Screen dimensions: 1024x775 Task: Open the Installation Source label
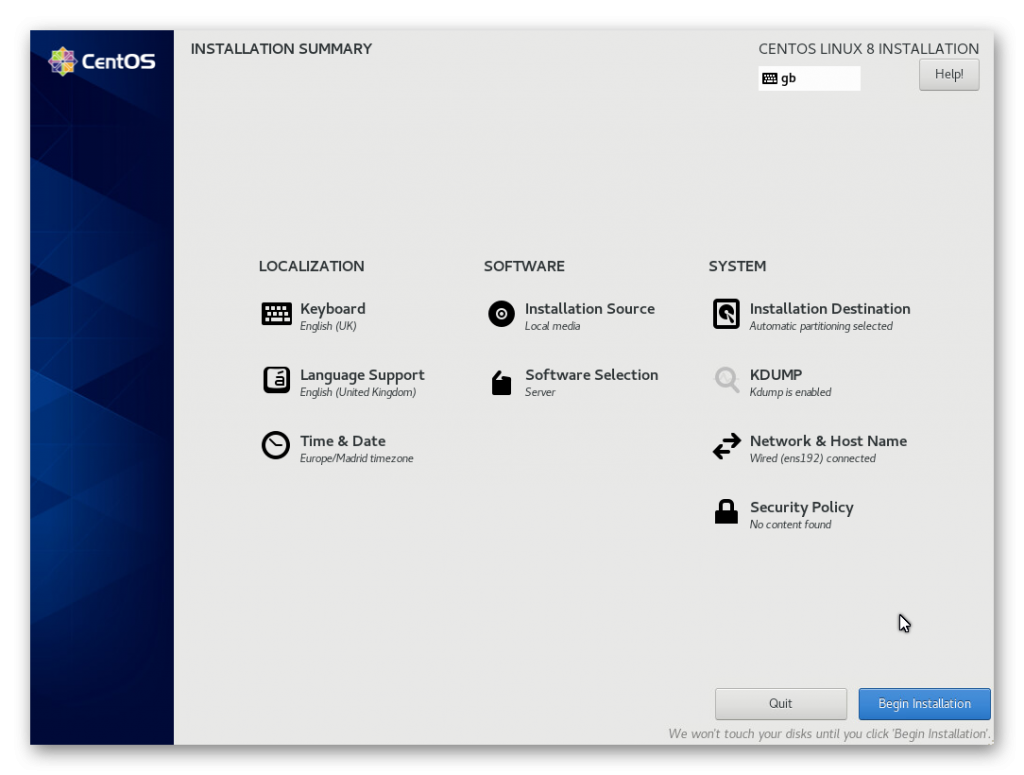(590, 309)
